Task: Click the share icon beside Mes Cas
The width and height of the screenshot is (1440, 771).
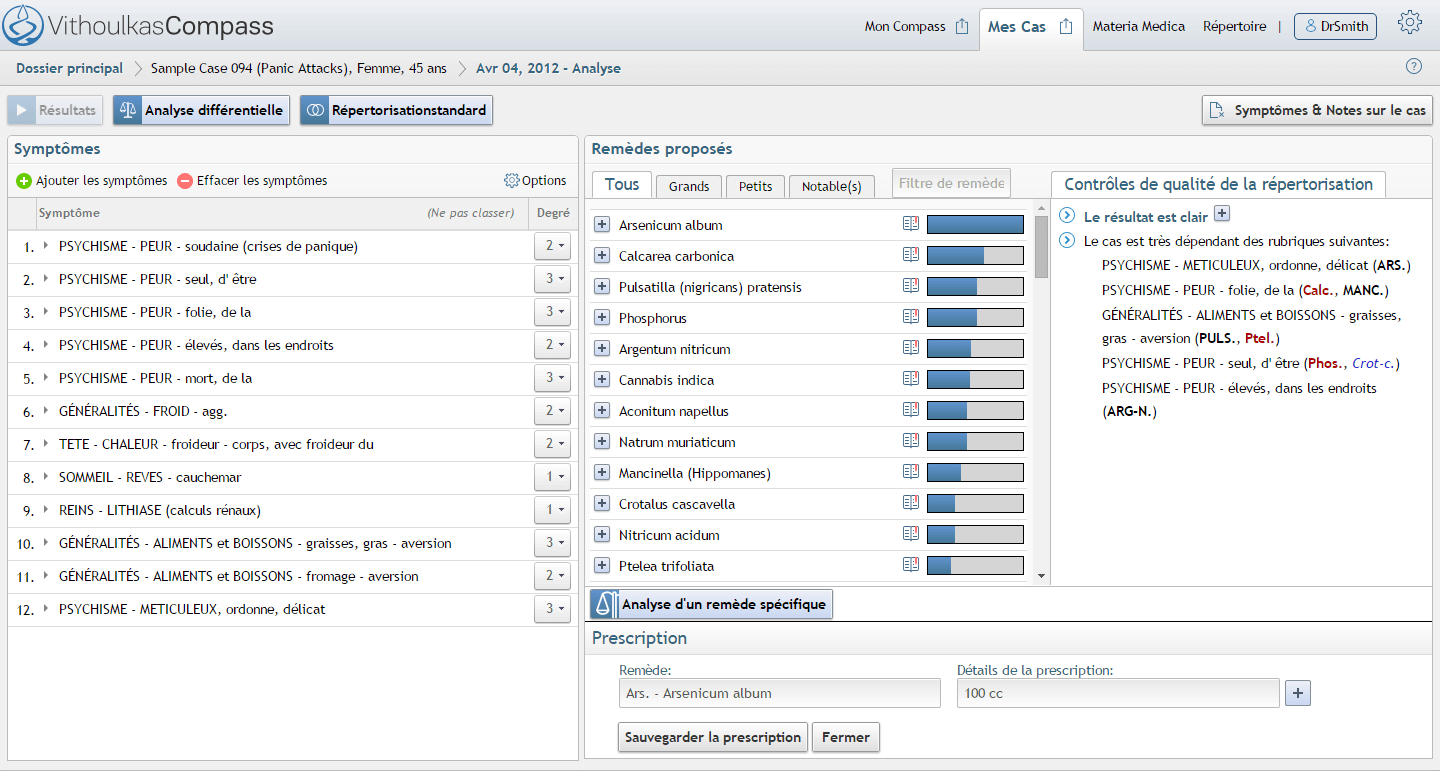Action: point(1066,27)
